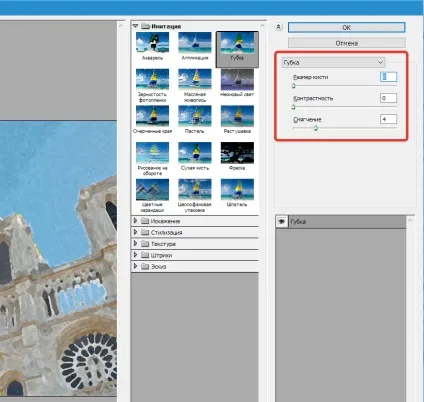Expand the Текстура folder
The height and width of the screenshot is (402, 424).
tap(135, 244)
